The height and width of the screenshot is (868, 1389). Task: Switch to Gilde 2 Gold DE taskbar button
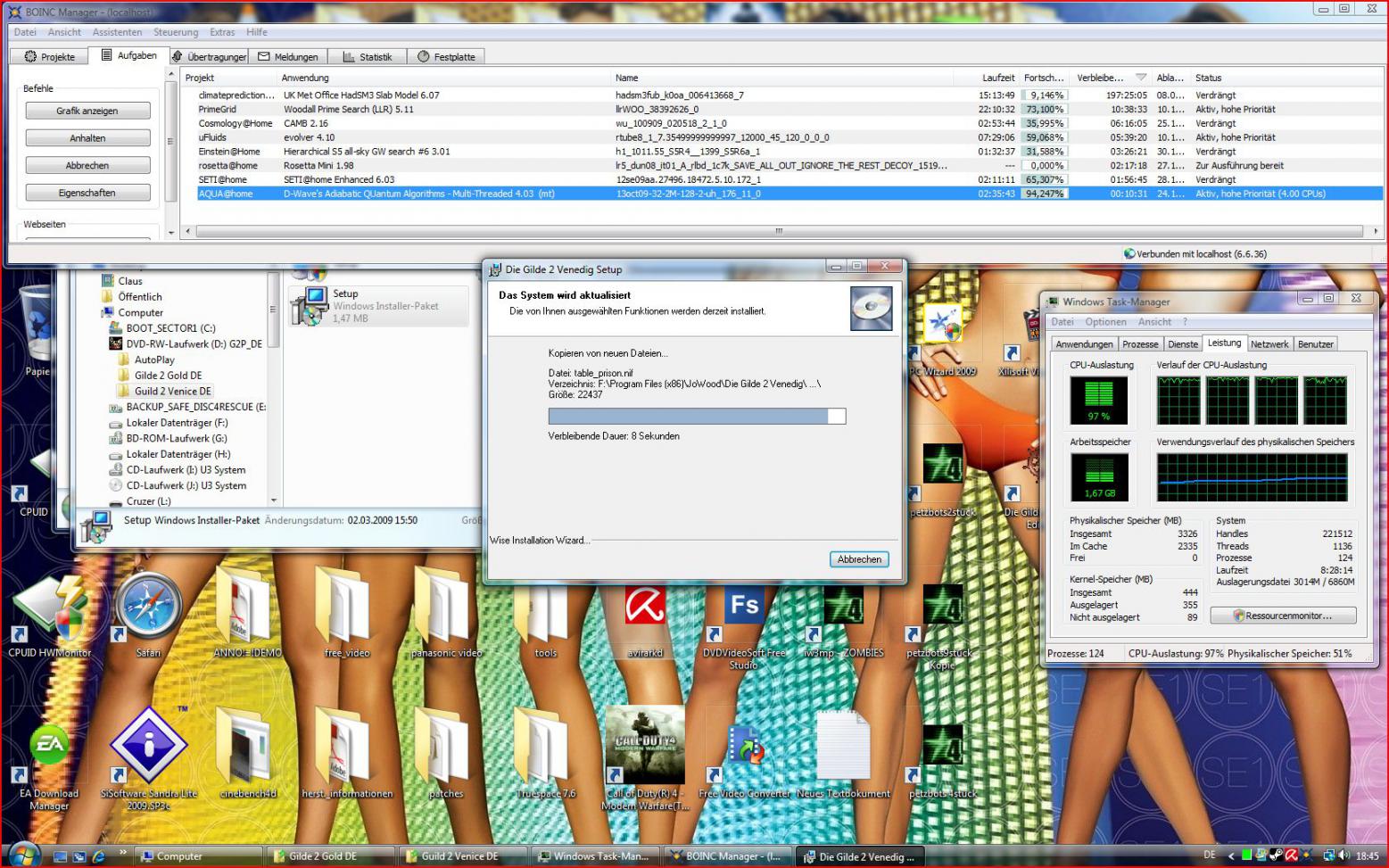pyautogui.click(x=330, y=856)
